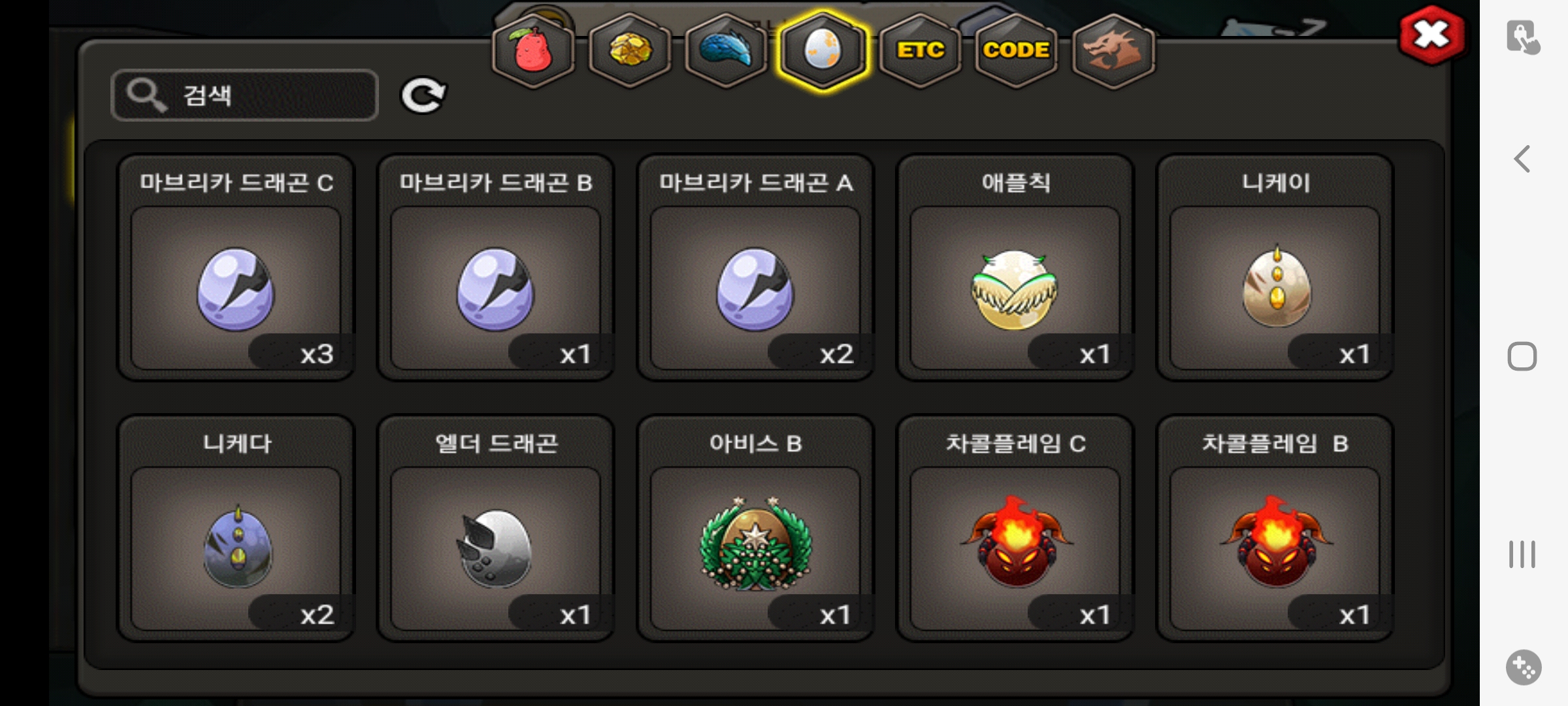Select the 니케이 egg item
1568x706 pixels.
coord(1275,267)
